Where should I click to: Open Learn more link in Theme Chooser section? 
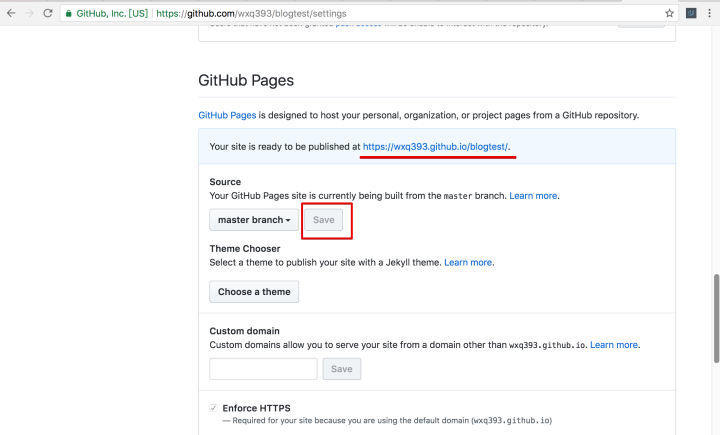click(x=468, y=262)
